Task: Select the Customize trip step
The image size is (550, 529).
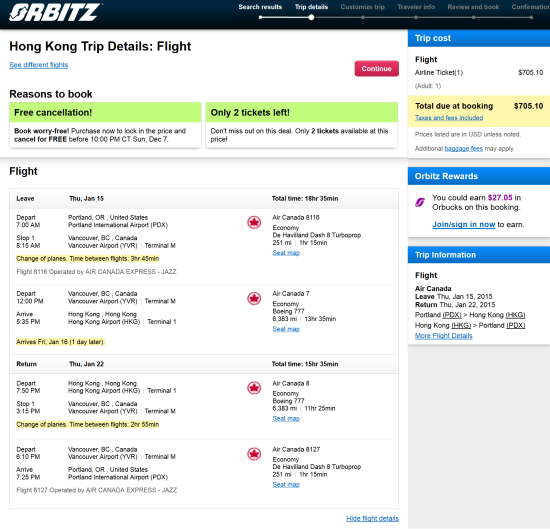Action: click(363, 7)
